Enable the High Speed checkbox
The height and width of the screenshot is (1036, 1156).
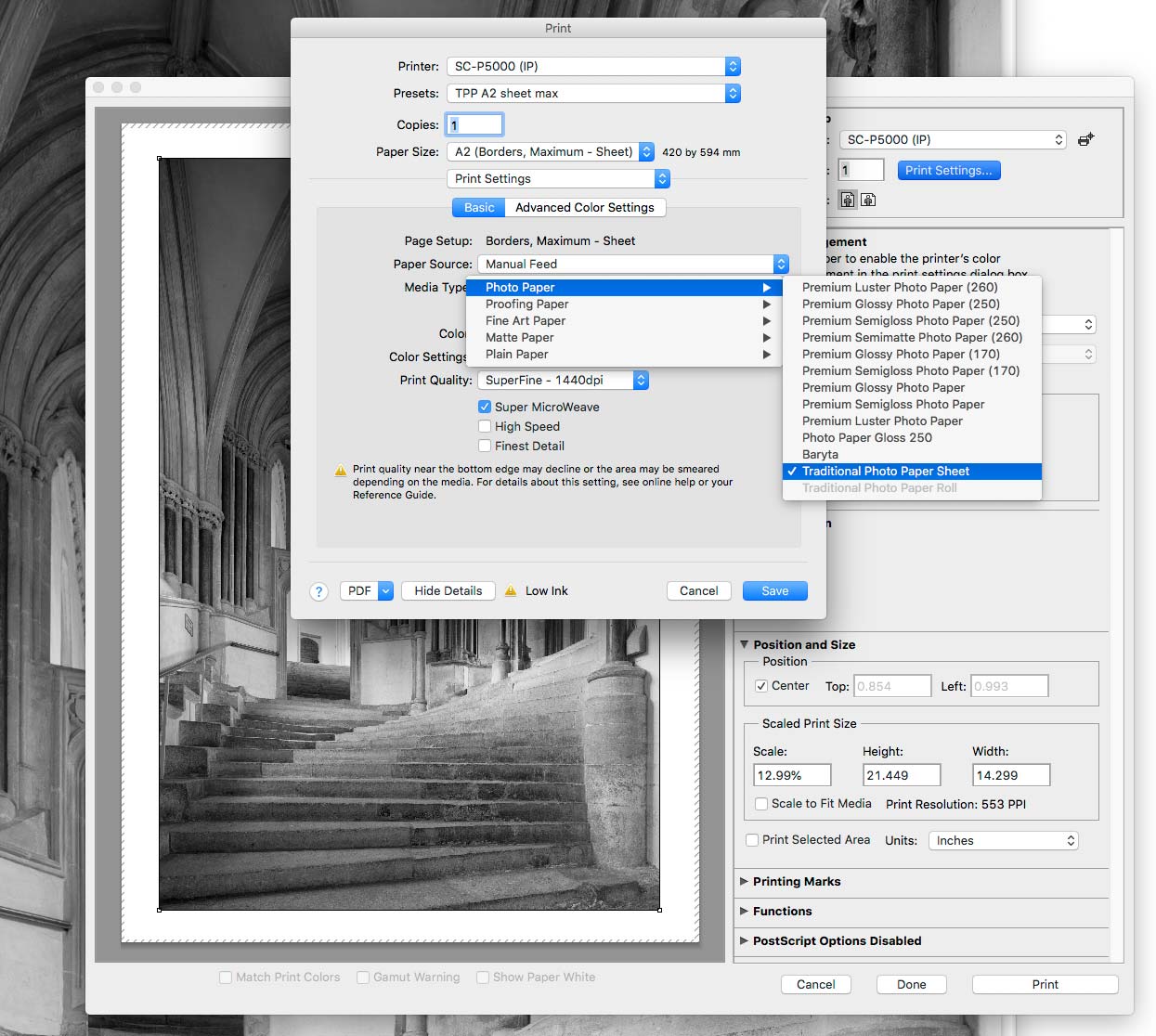(x=485, y=426)
